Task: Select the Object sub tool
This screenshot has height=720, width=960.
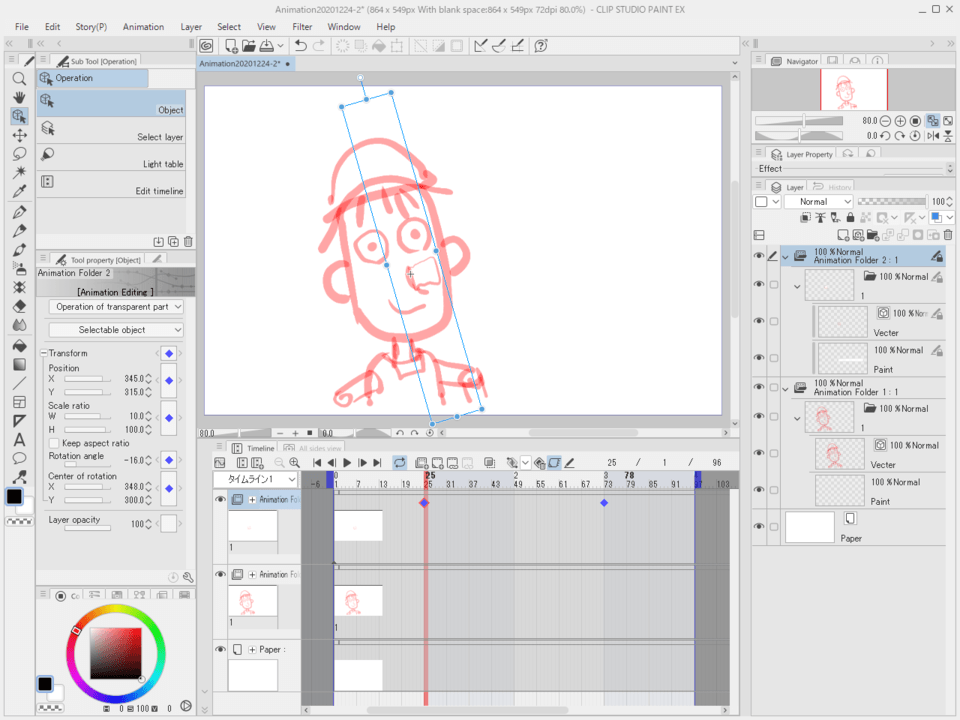Action: (x=111, y=104)
